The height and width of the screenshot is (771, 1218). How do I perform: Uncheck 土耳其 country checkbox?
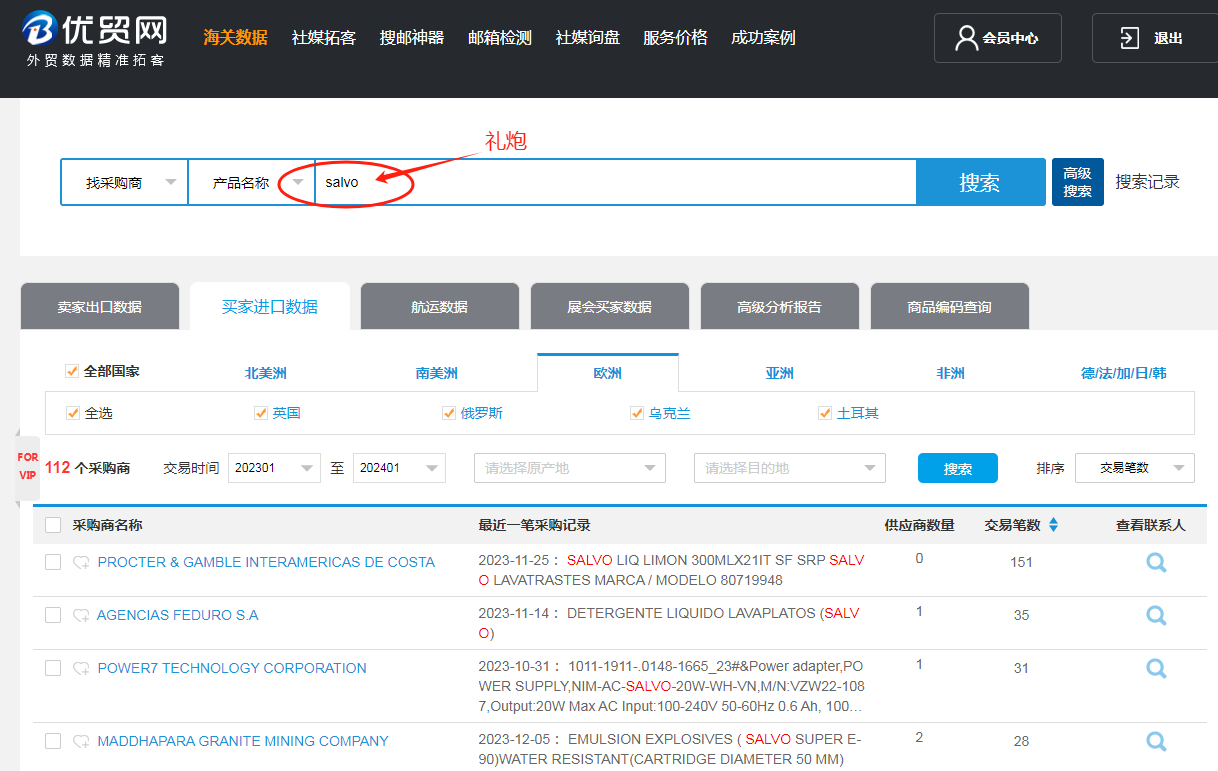[x=825, y=413]
